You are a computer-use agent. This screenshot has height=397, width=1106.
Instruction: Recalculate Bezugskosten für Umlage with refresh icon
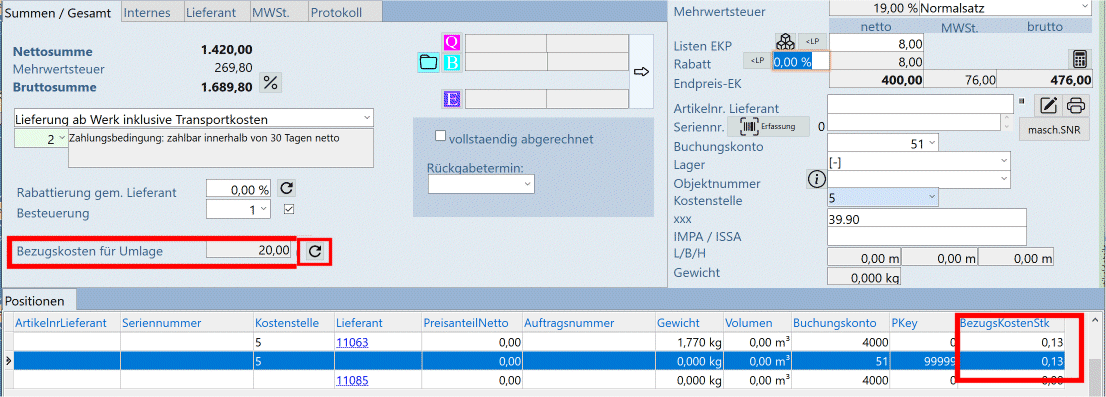[x=315, y=252]
